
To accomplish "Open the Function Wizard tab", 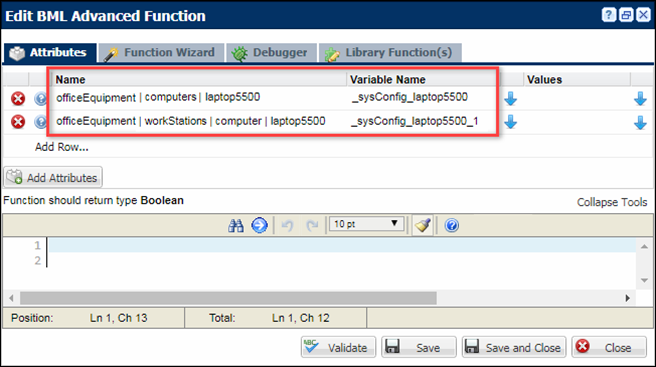I will pos(161,53).
